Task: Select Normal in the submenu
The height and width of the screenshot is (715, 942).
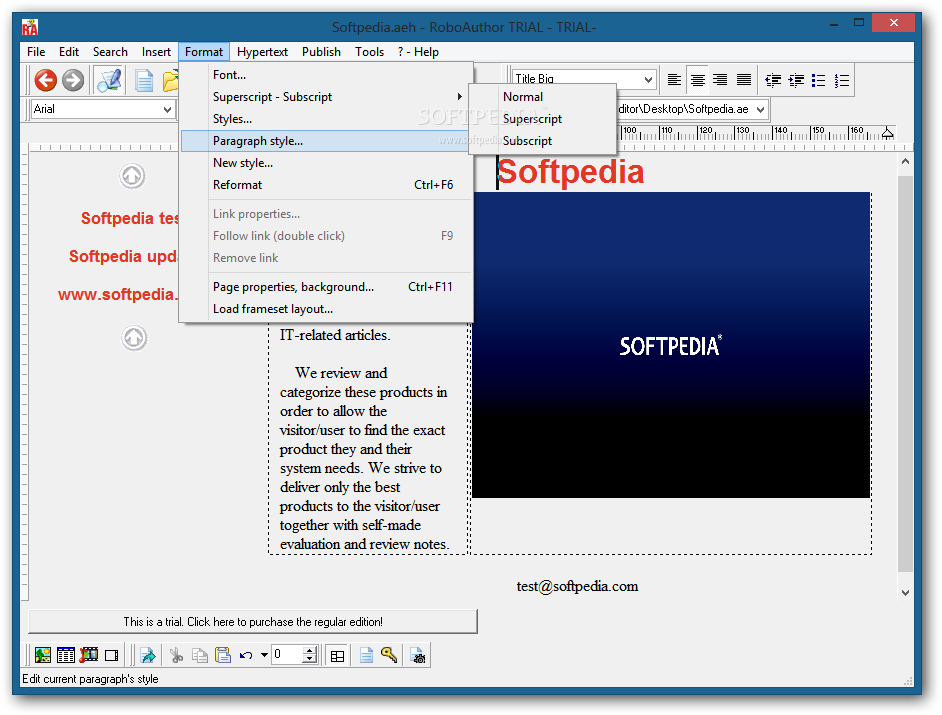Action: coord(543,97)
